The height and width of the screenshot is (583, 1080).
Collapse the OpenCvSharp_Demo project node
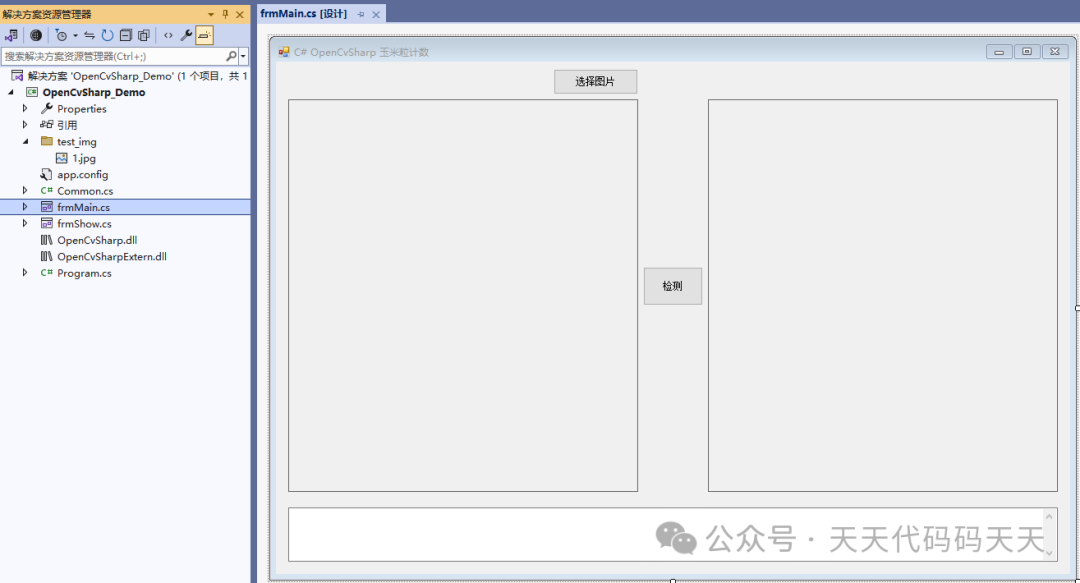click(11, 92)
